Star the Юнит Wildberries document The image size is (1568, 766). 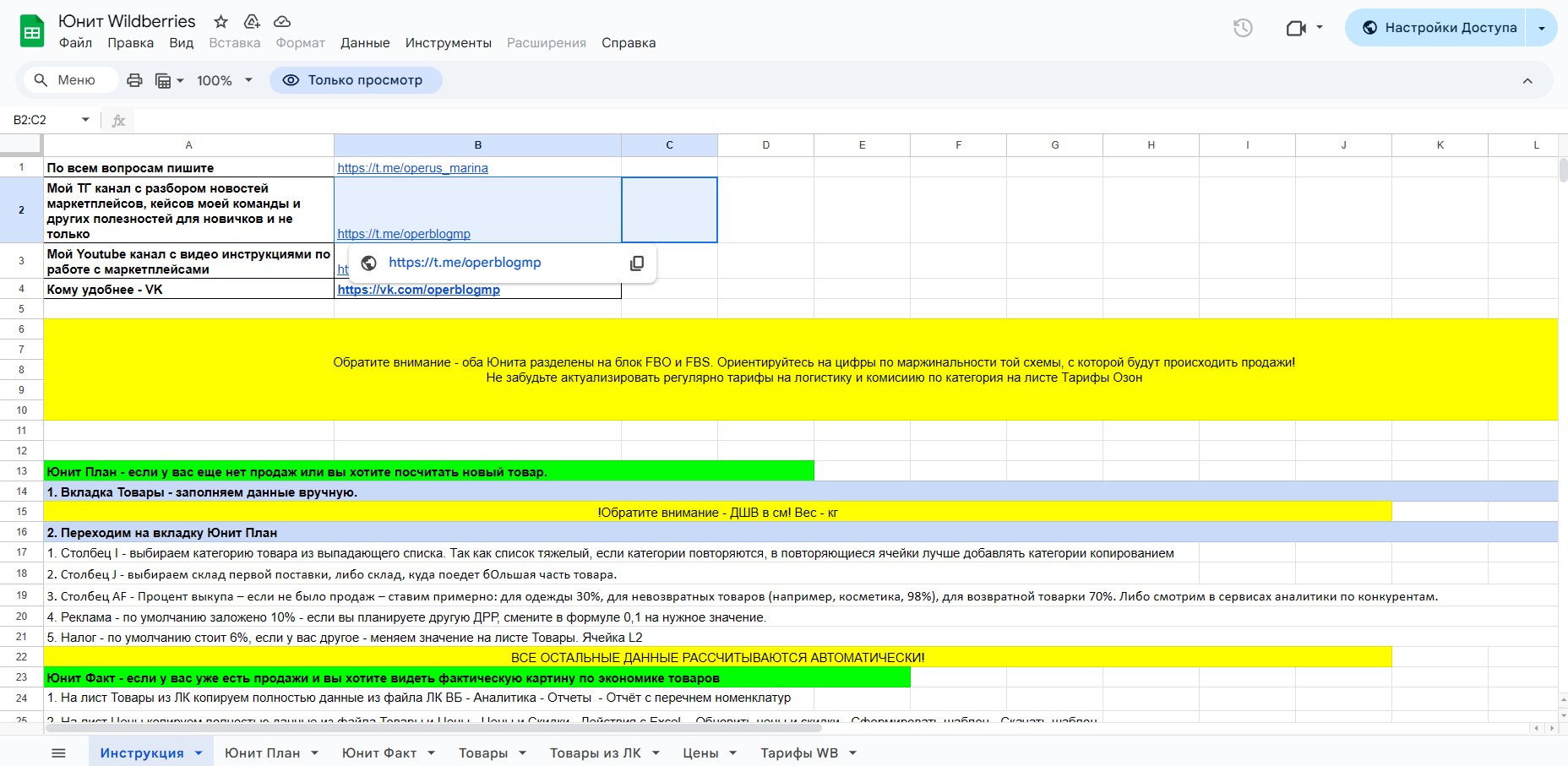[220, 21]
